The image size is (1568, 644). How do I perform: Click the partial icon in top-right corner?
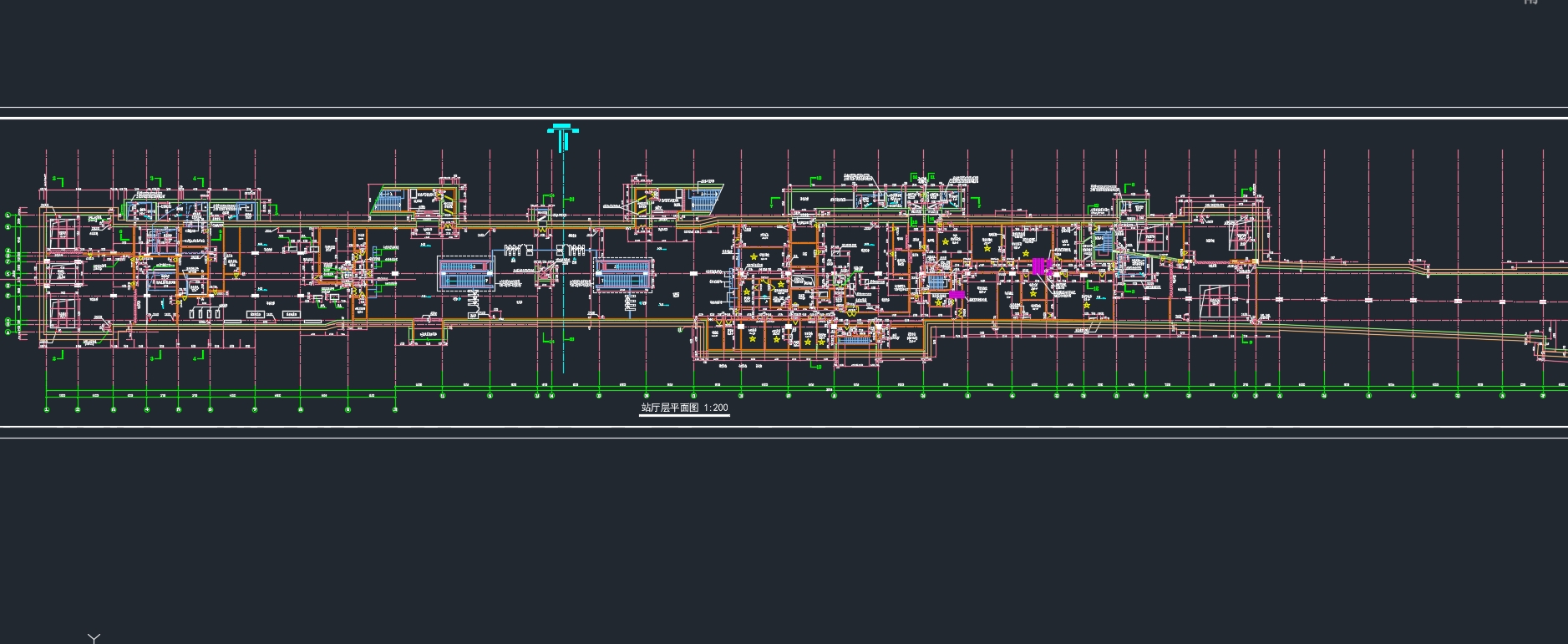[x=1553, y=3]
